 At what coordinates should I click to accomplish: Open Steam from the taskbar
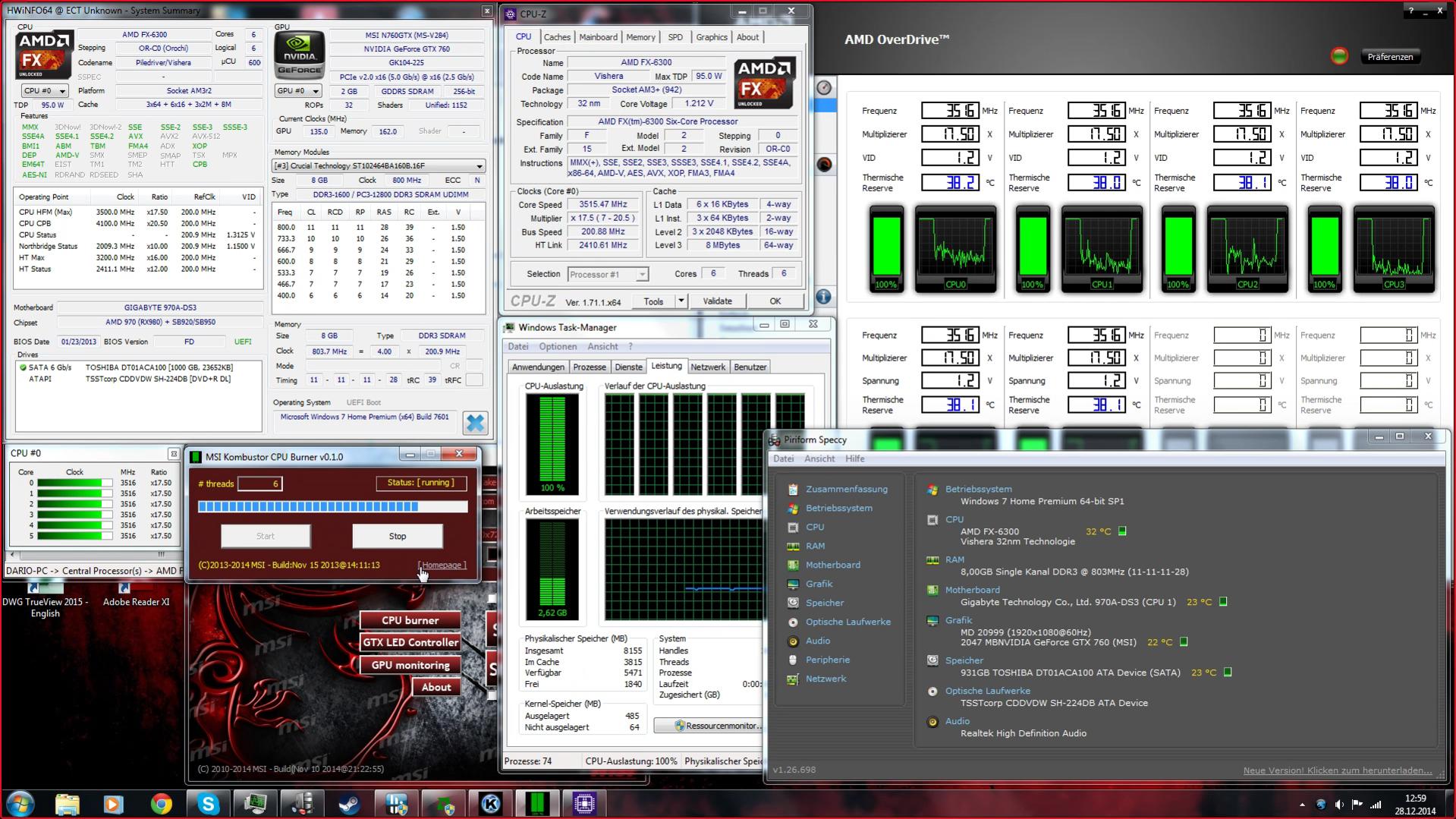349,803
